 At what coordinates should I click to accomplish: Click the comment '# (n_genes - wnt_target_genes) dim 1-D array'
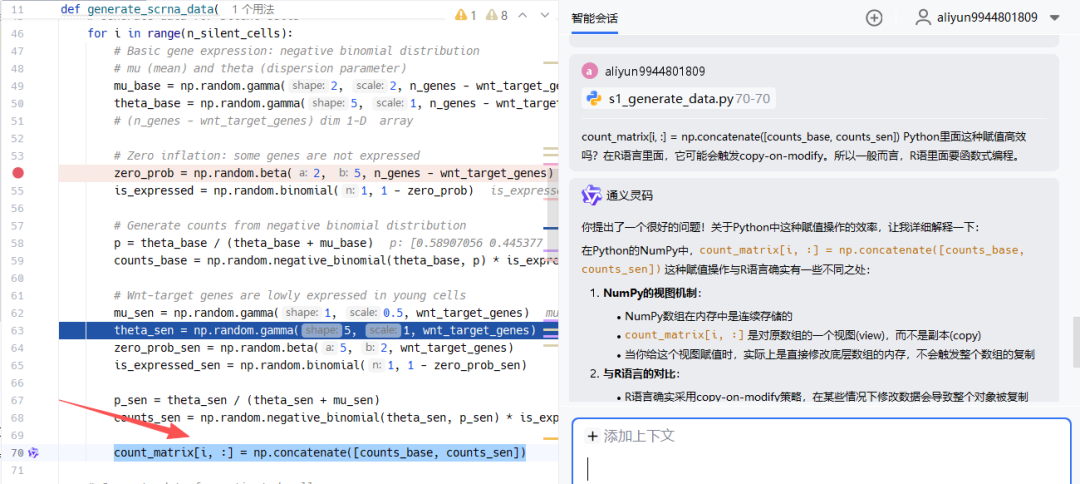[263, 120]
